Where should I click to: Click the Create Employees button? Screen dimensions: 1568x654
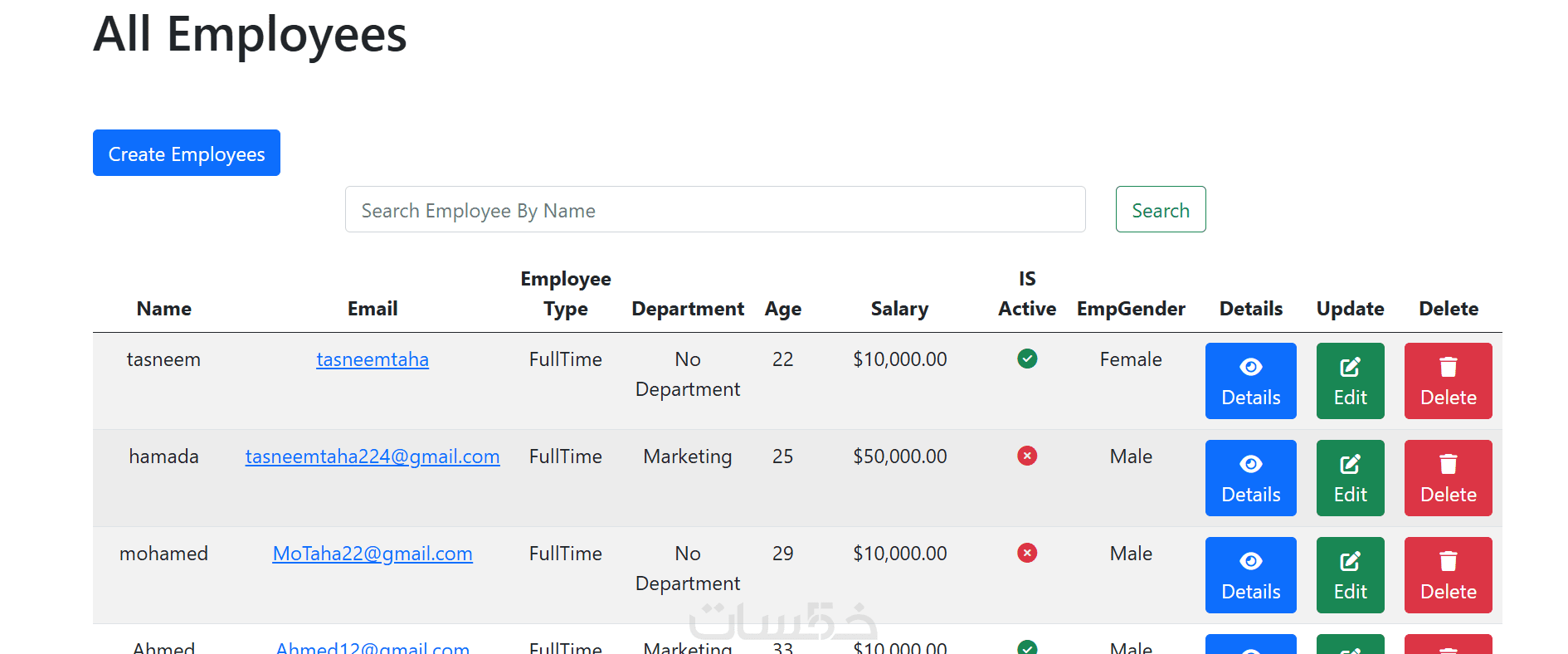point(187,153)
